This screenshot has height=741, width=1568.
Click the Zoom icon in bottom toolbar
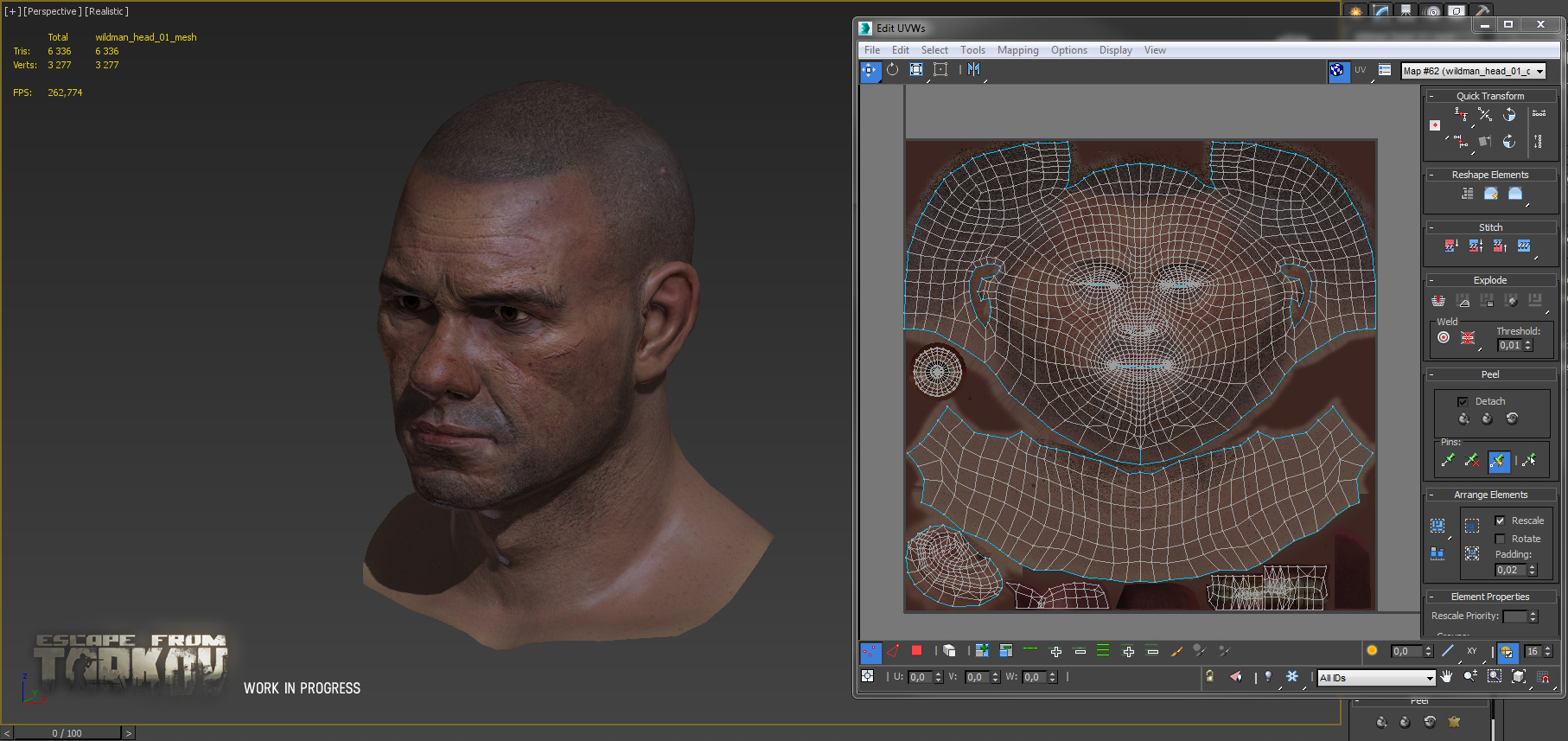1470,676
